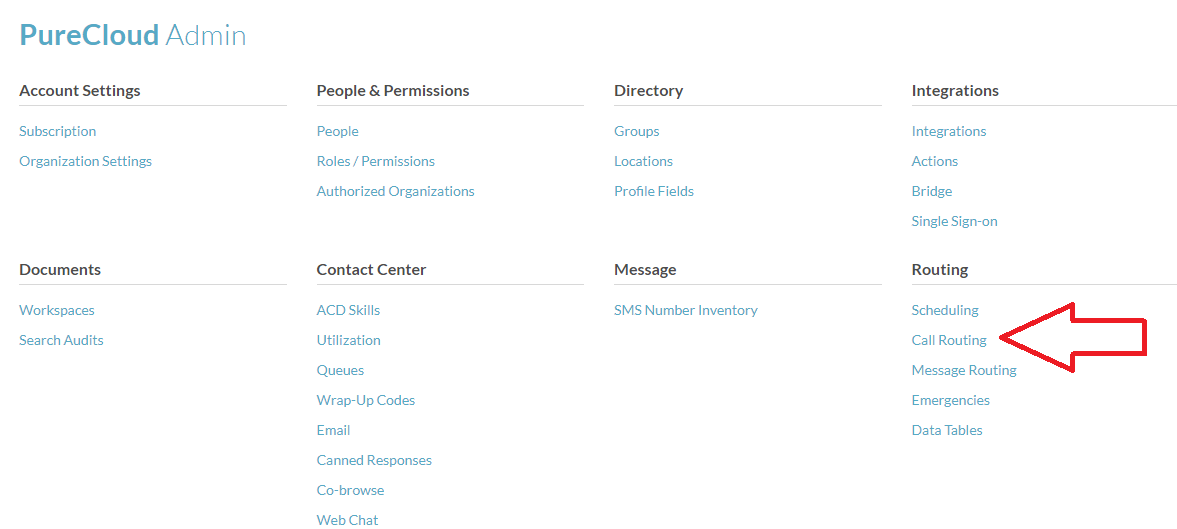Image resolution: width=1177 pixels, height=529 pixels.
Task: Click the PureCloud Admin title
Action: click(133, 35)
